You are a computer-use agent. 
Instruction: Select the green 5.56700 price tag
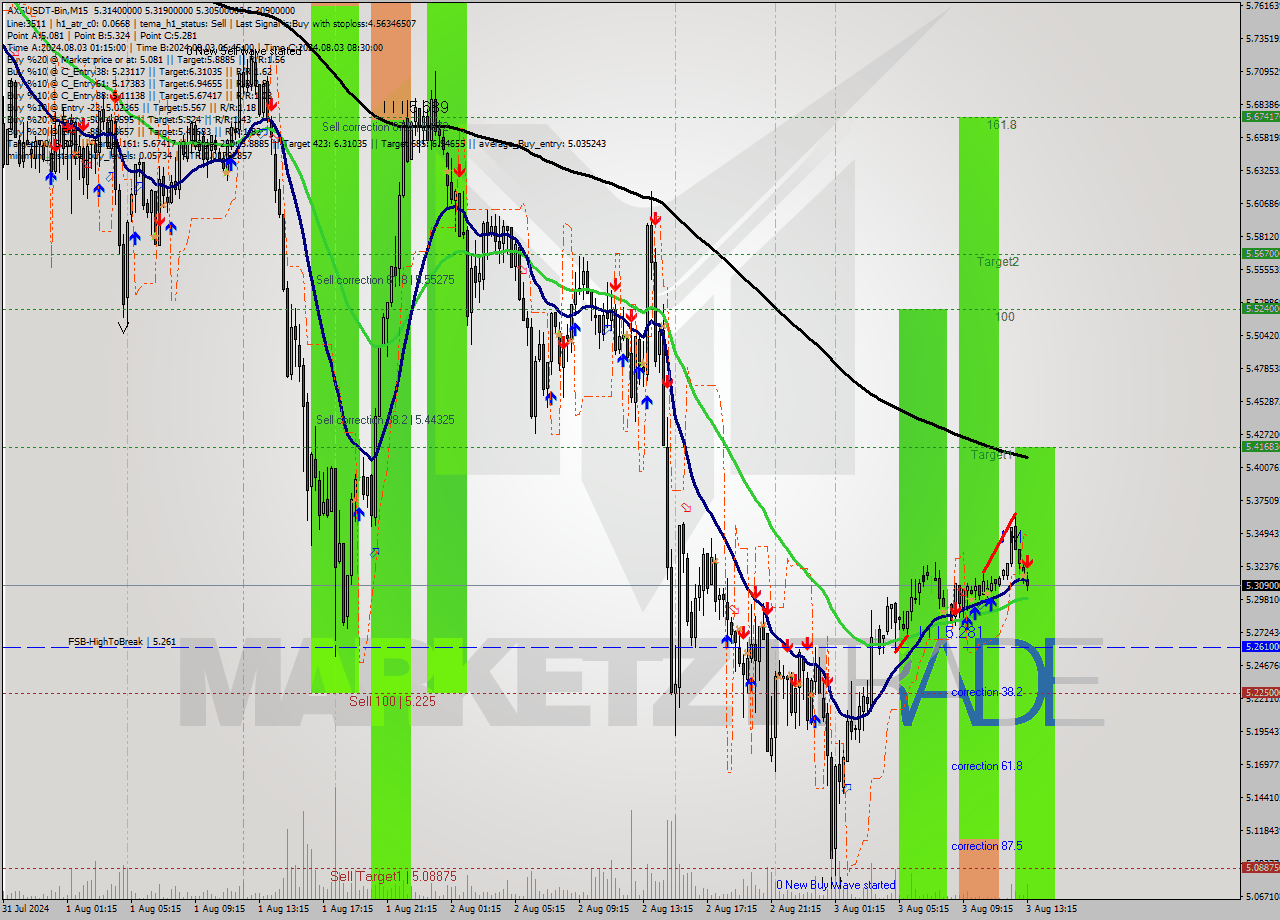tap(1260, 254)
